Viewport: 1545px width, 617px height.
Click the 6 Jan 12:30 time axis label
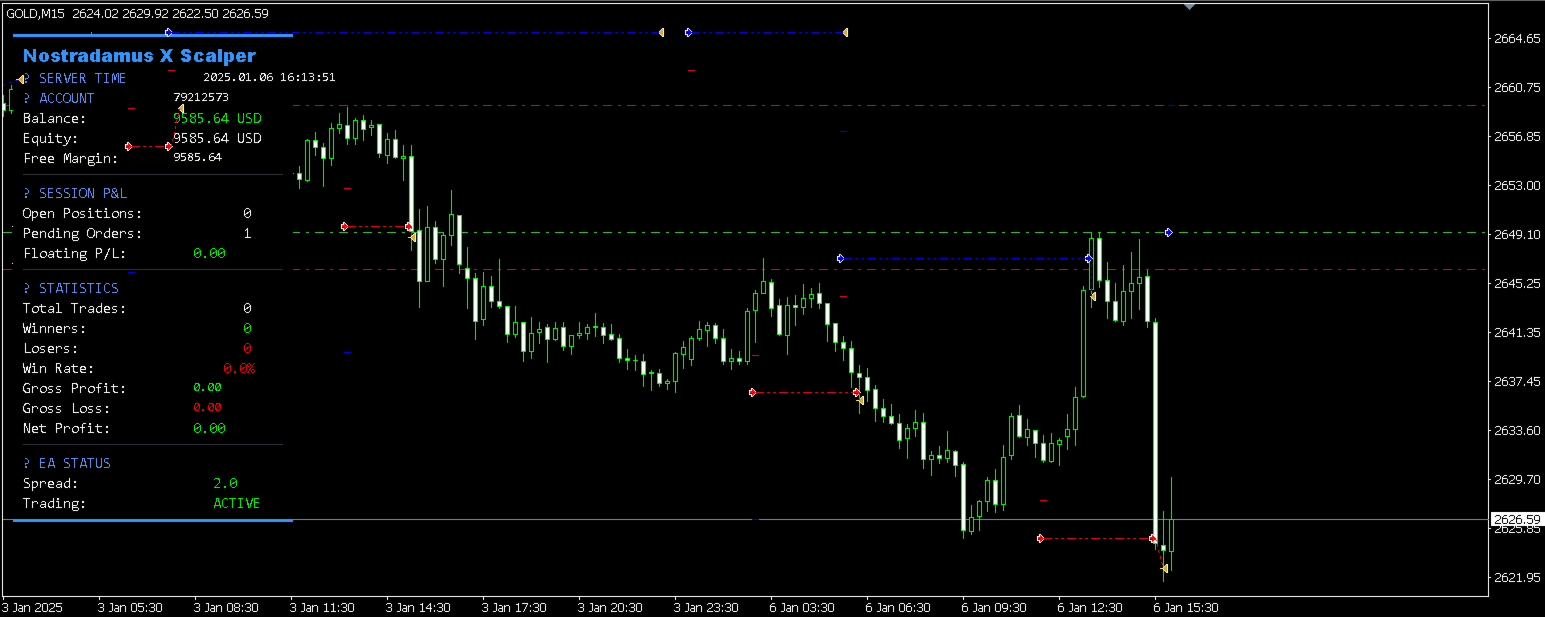[x=1088, y=607]
